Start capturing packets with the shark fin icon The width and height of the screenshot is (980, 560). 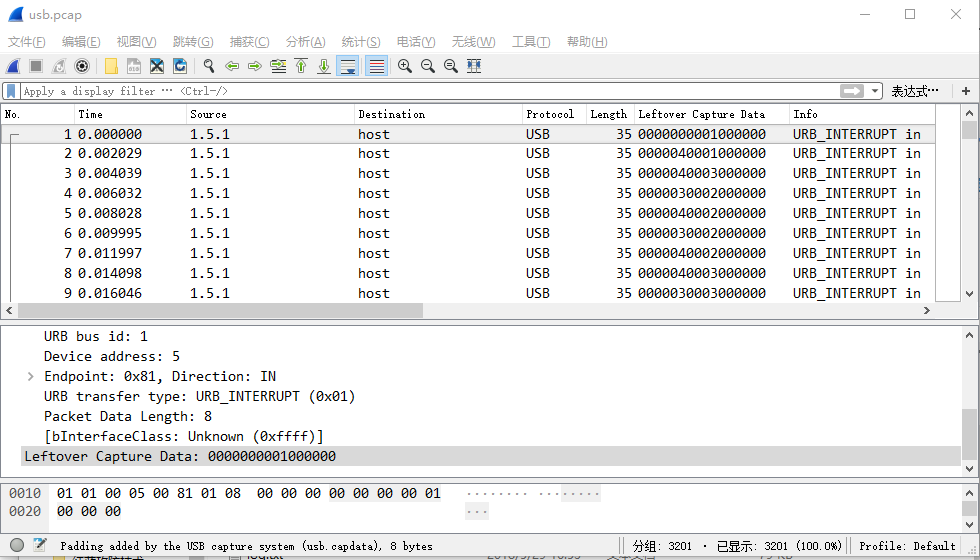(x=13, y=66)
